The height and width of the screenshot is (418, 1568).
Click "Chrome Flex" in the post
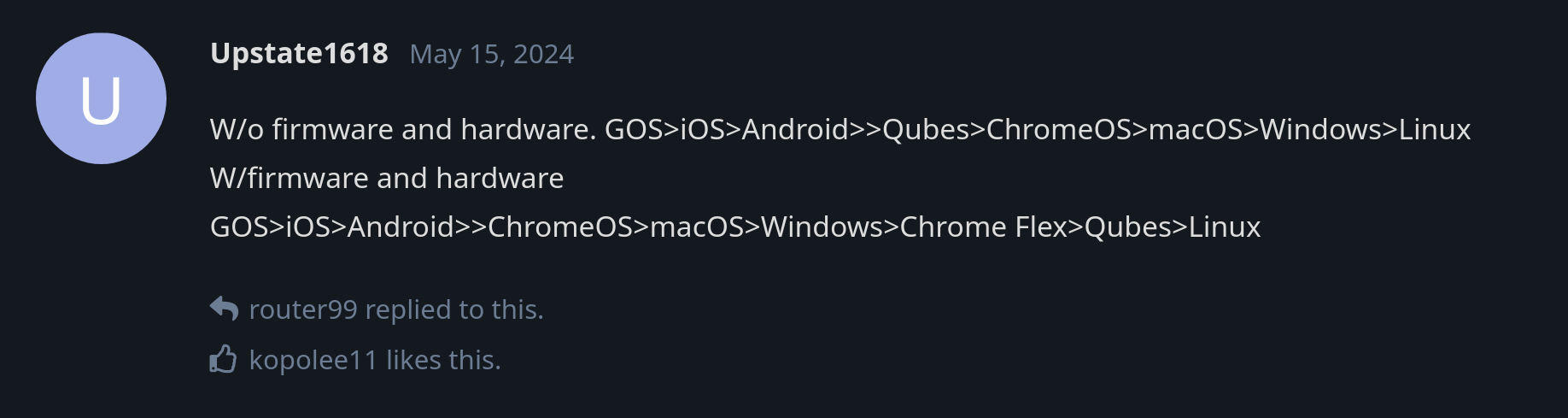(x=984, y=227)
